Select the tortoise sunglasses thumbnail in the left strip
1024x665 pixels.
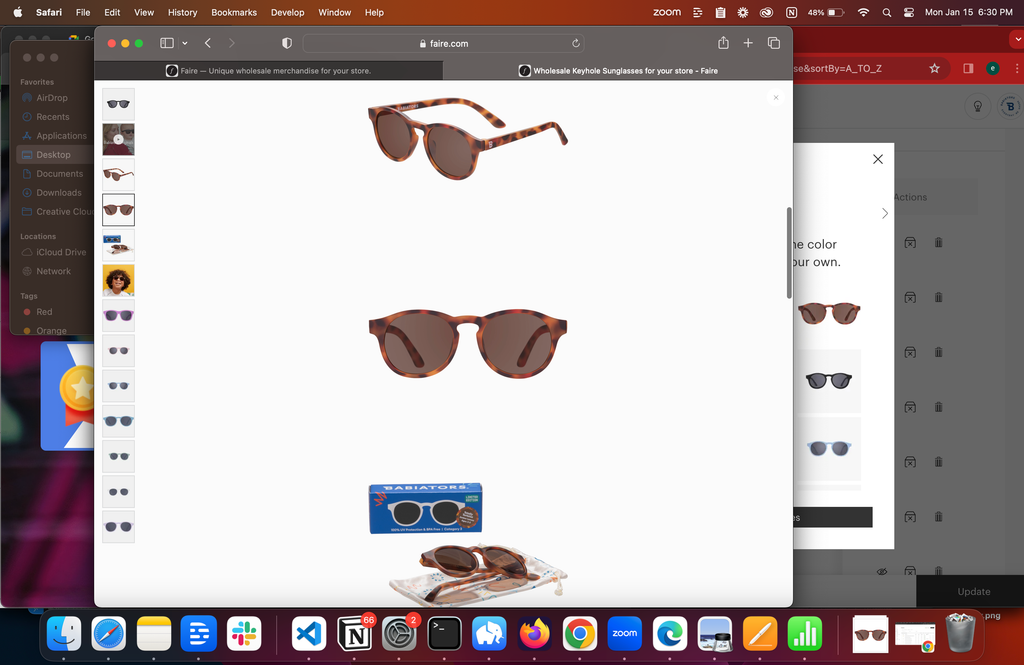(118, 210)
